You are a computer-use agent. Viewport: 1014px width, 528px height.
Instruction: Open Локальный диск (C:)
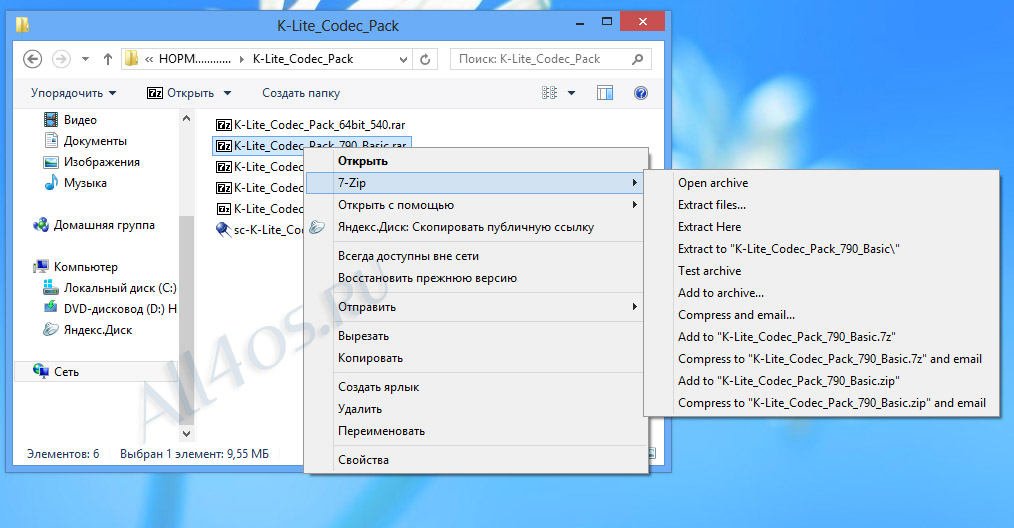click(x=109, y=288)
